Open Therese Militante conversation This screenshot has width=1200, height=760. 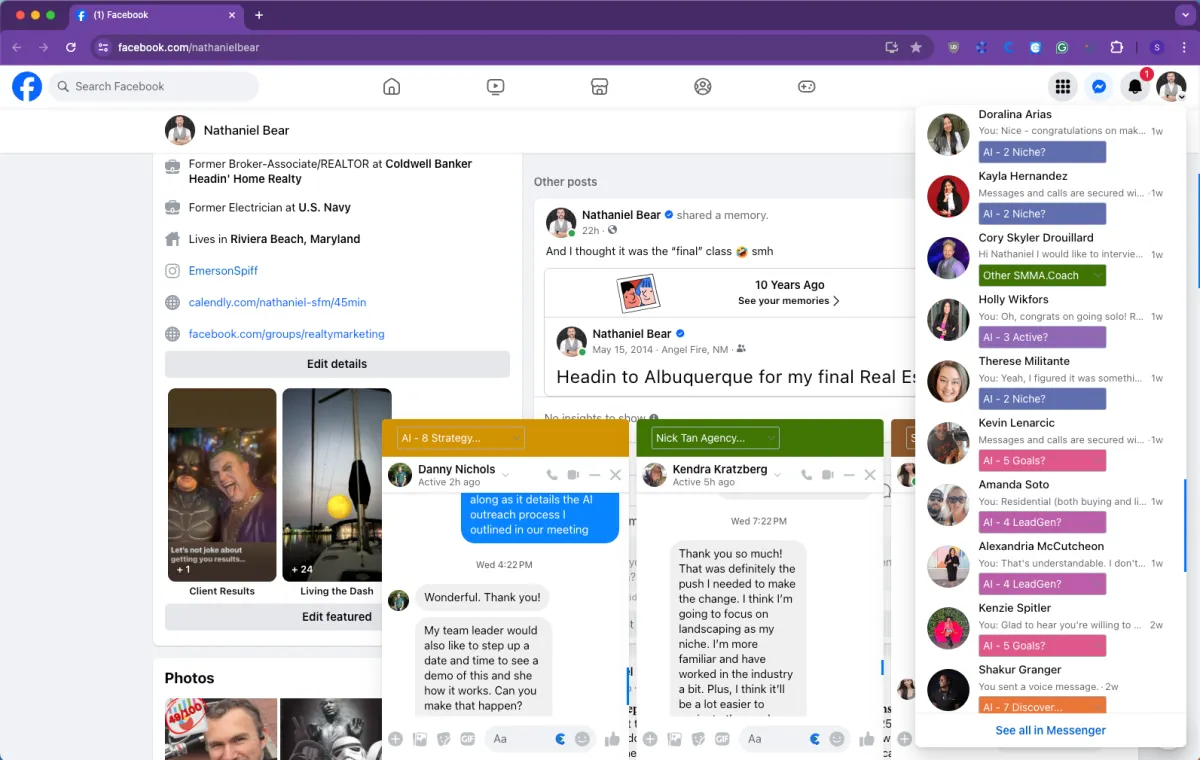[1050, 382]
